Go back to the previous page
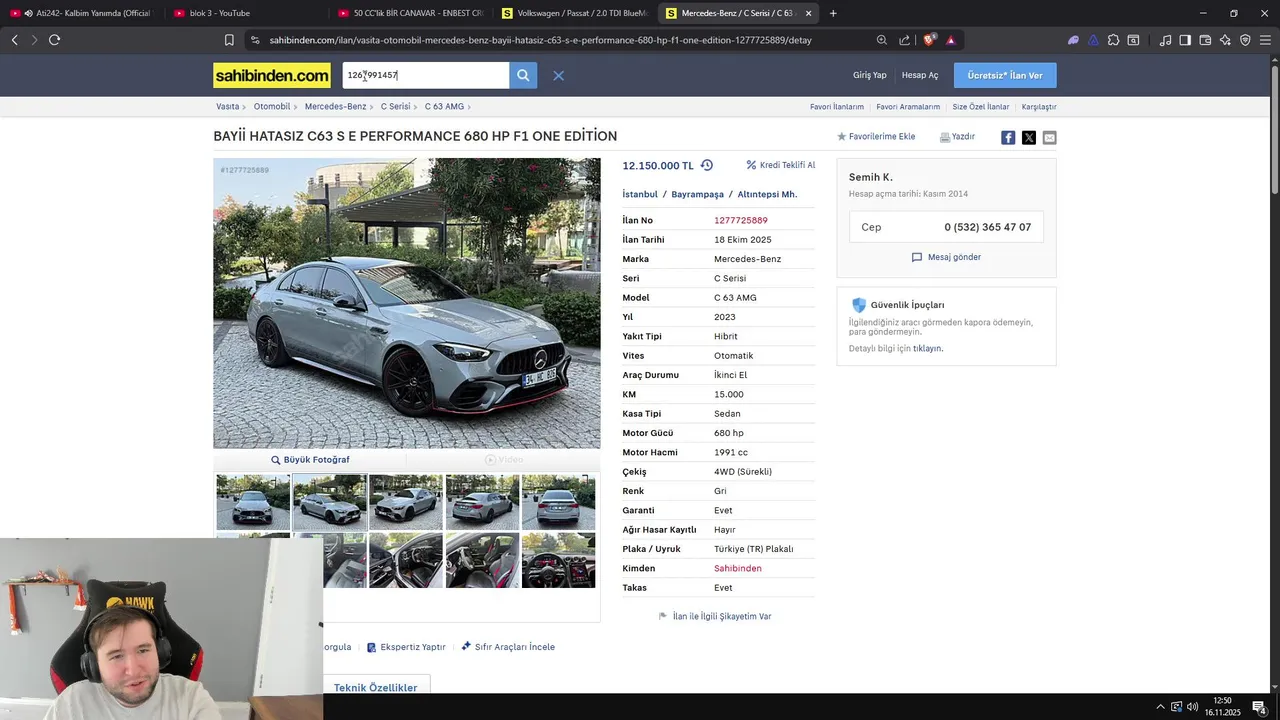1280x720 pixels. tap(14, 40)
